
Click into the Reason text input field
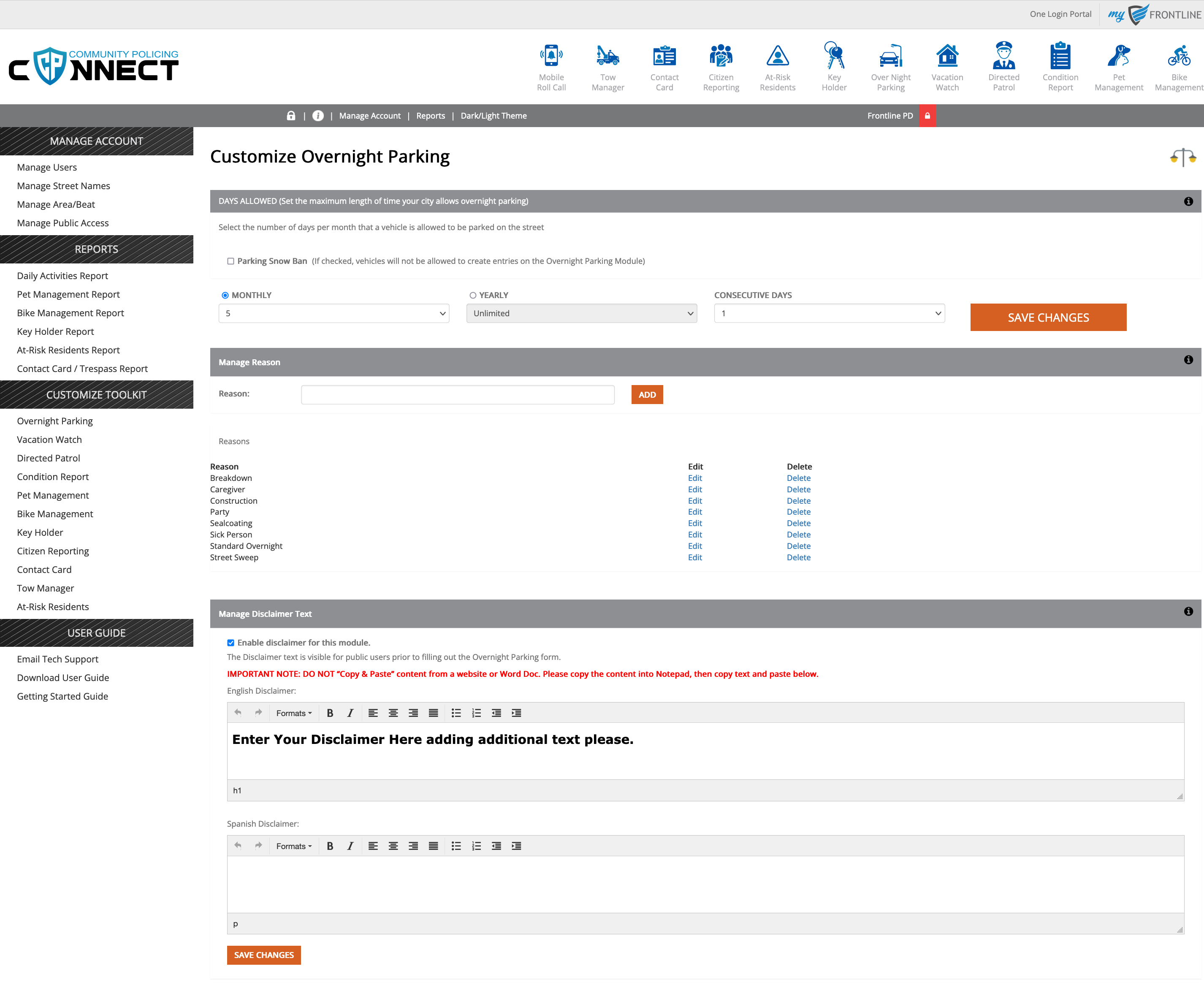[x=457, y=395]
